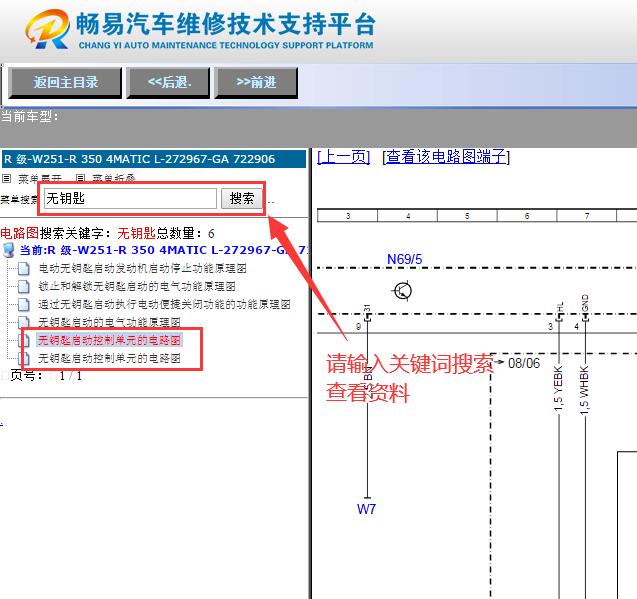This screenshot has height=599, width=637.
Task: Open 无钥匙启动的电气功能原理图
Action: point(109,322)
